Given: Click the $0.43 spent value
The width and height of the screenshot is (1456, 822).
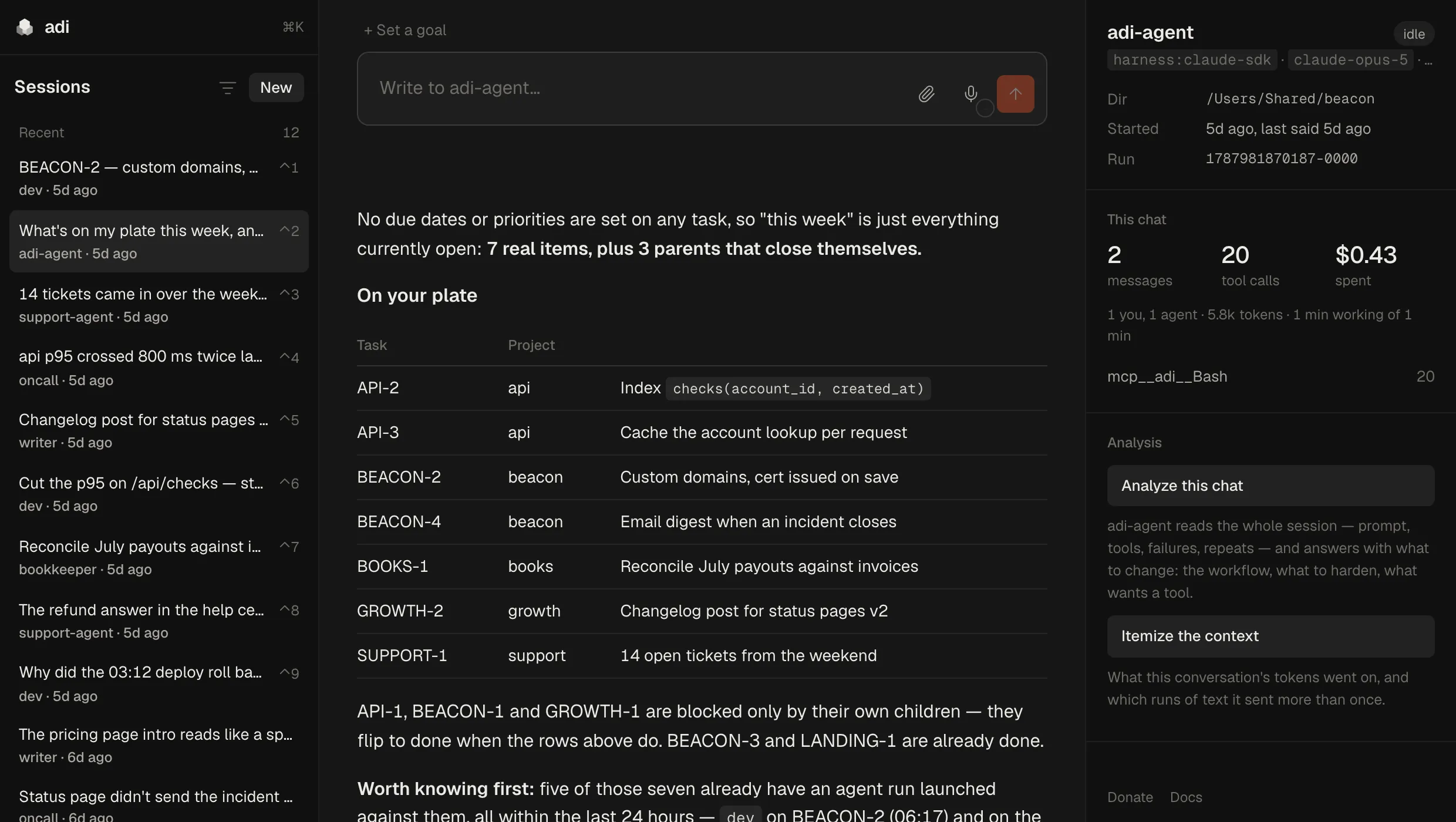Looking at the screenshot, I should tap(1366, 255).
